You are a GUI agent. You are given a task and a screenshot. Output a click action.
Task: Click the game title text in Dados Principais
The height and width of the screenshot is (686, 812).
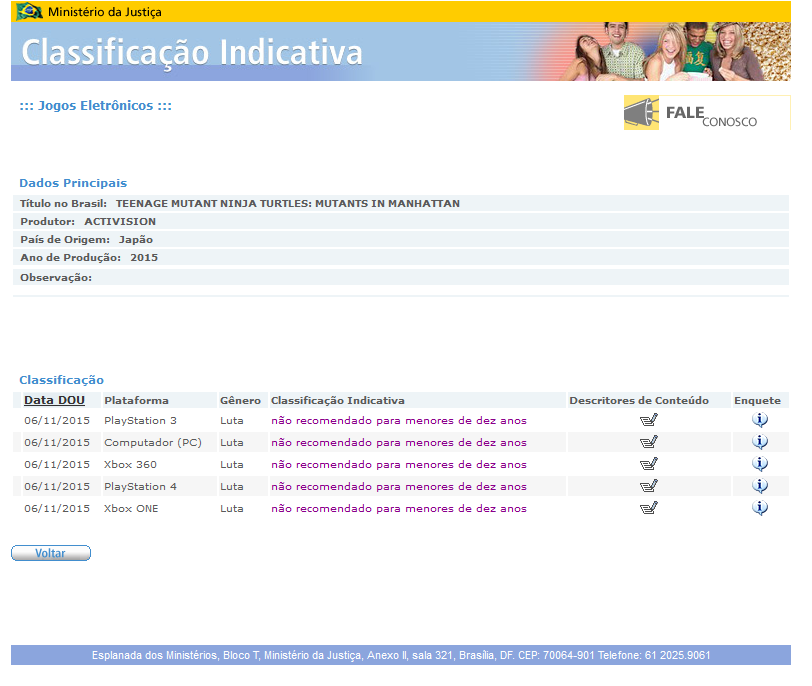tap(294, 203)
